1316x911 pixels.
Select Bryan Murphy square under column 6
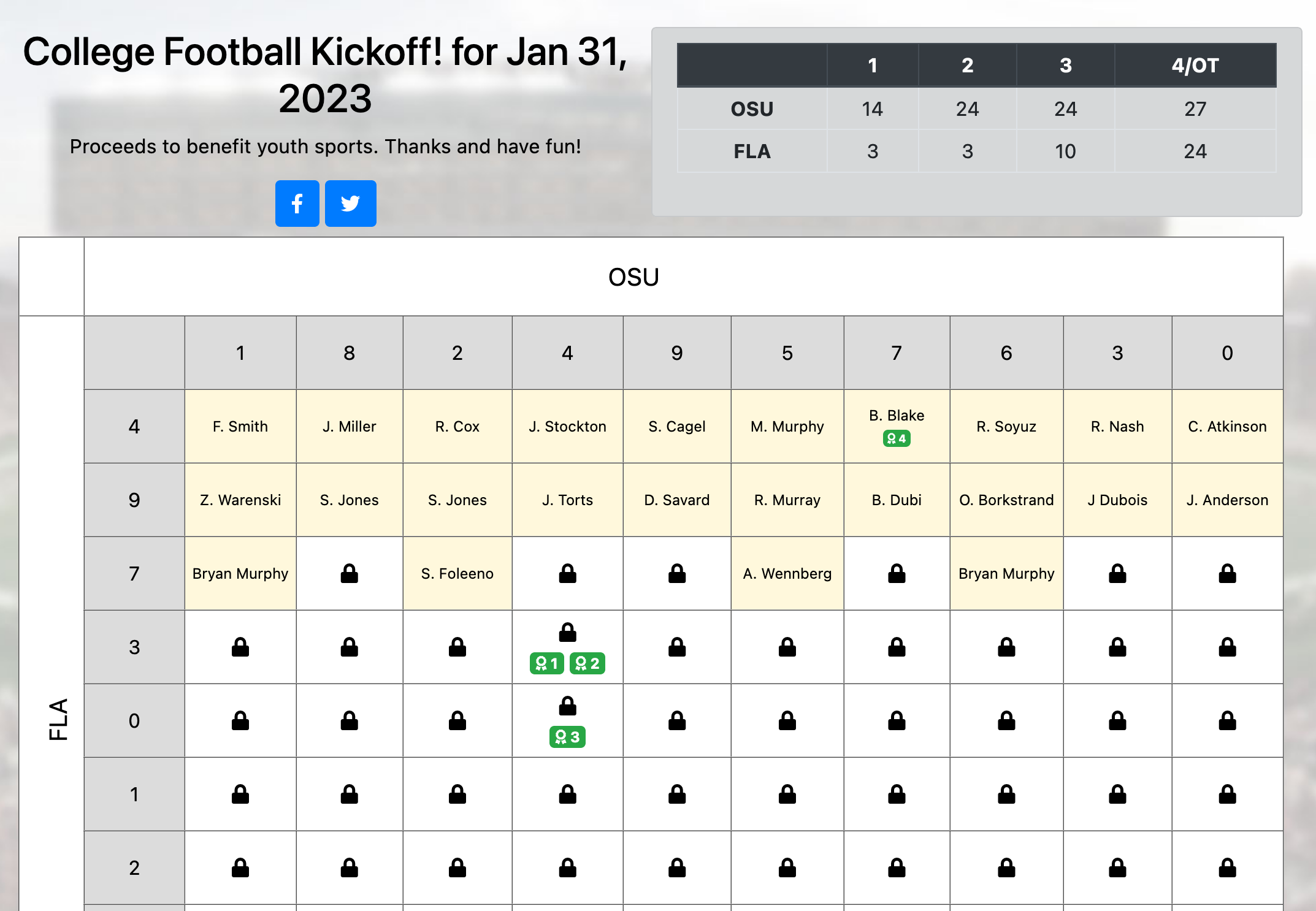pos(1007,574)
